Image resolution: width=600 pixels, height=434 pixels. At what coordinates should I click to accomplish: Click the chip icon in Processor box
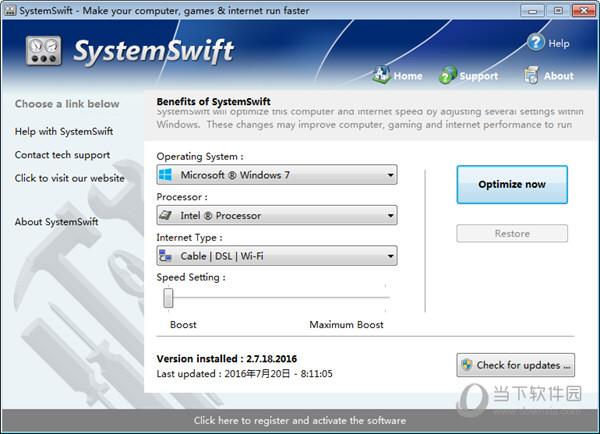[x=165, y=215]
